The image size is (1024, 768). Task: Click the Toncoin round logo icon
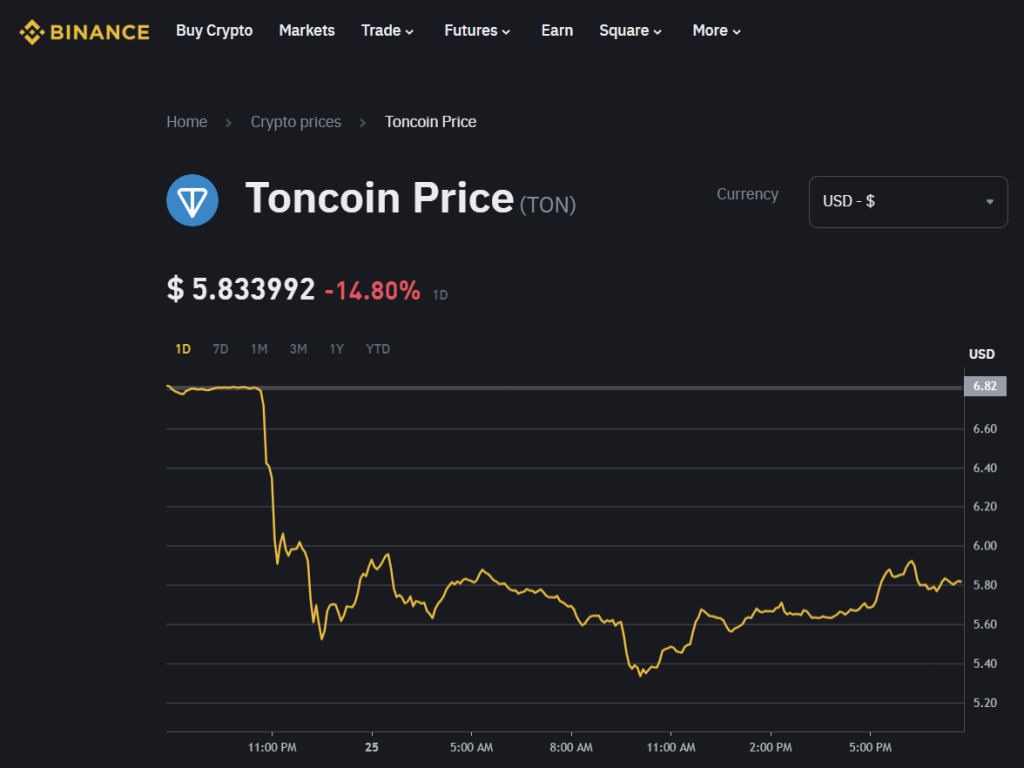192,199
